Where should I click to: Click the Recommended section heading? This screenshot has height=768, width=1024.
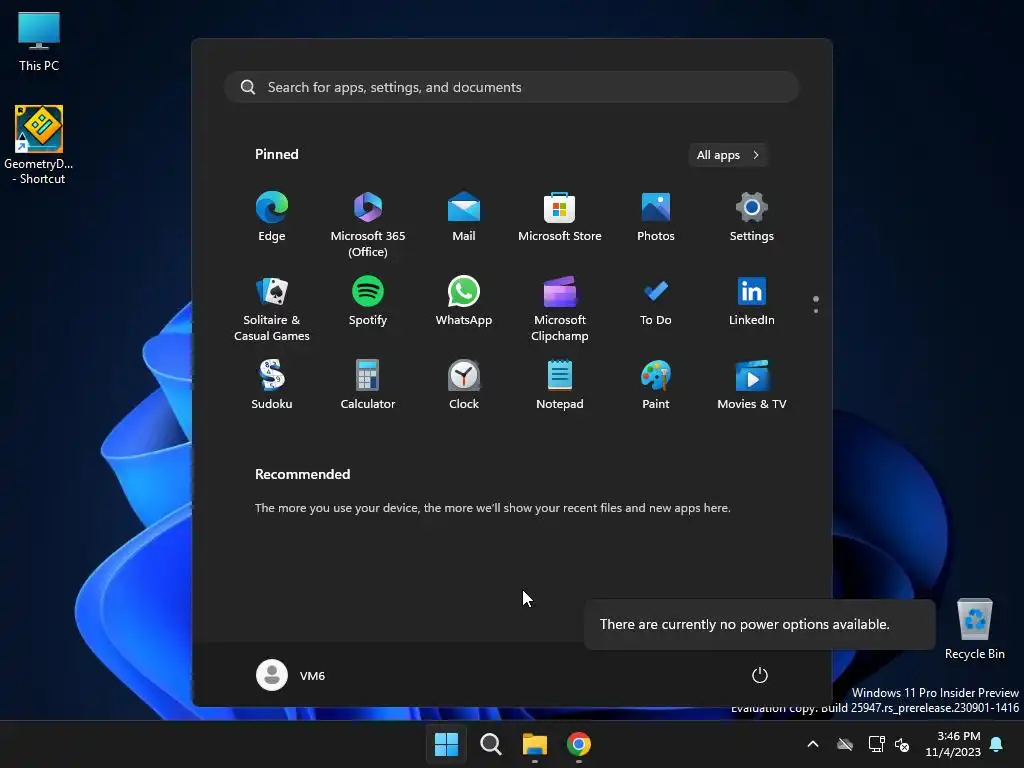pos(302,474)
